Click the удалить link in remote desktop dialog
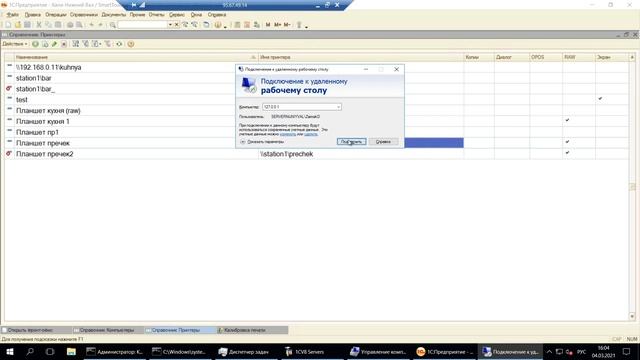 point(311,134)
